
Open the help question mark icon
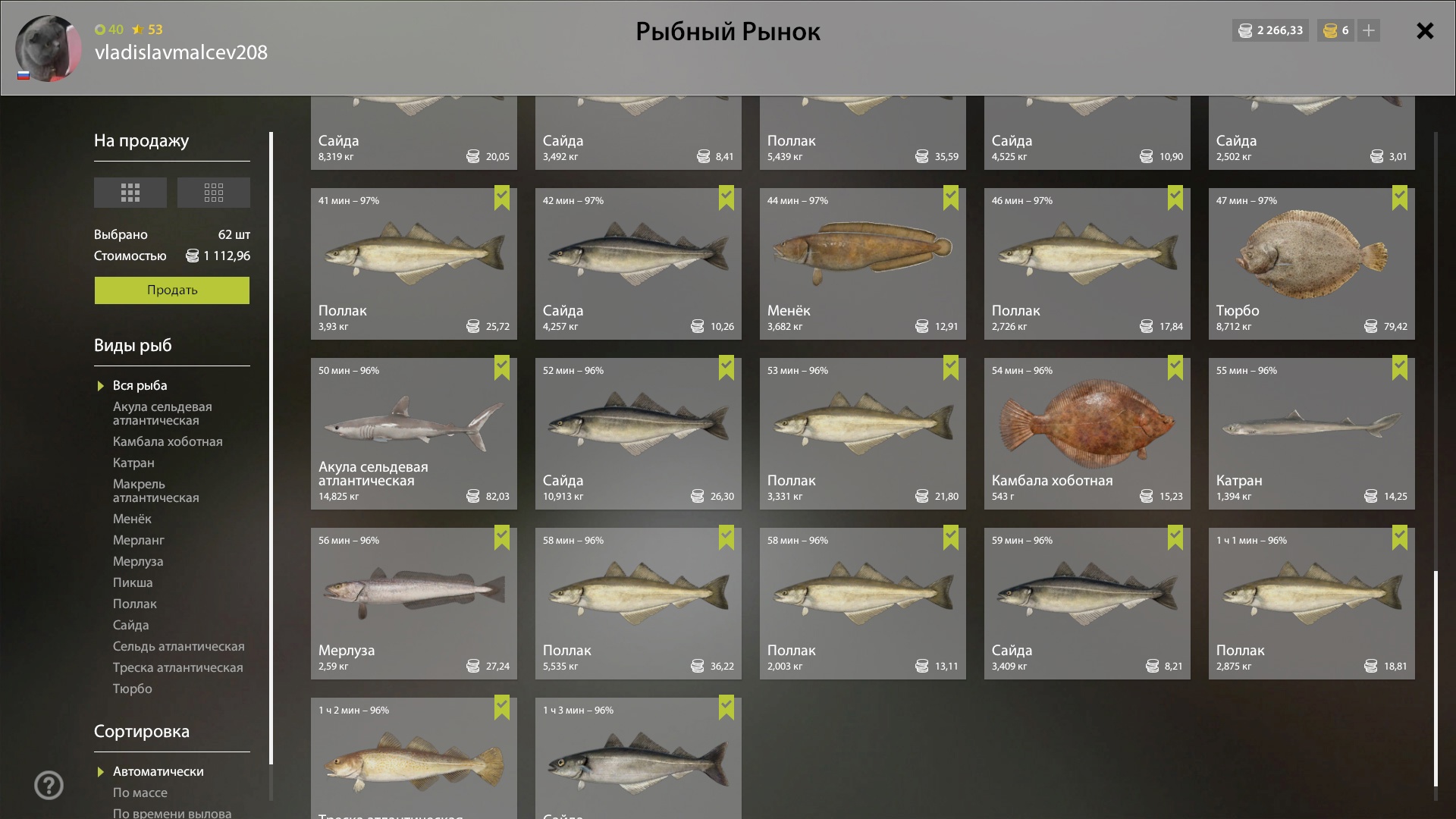click(x=49, y=786)
